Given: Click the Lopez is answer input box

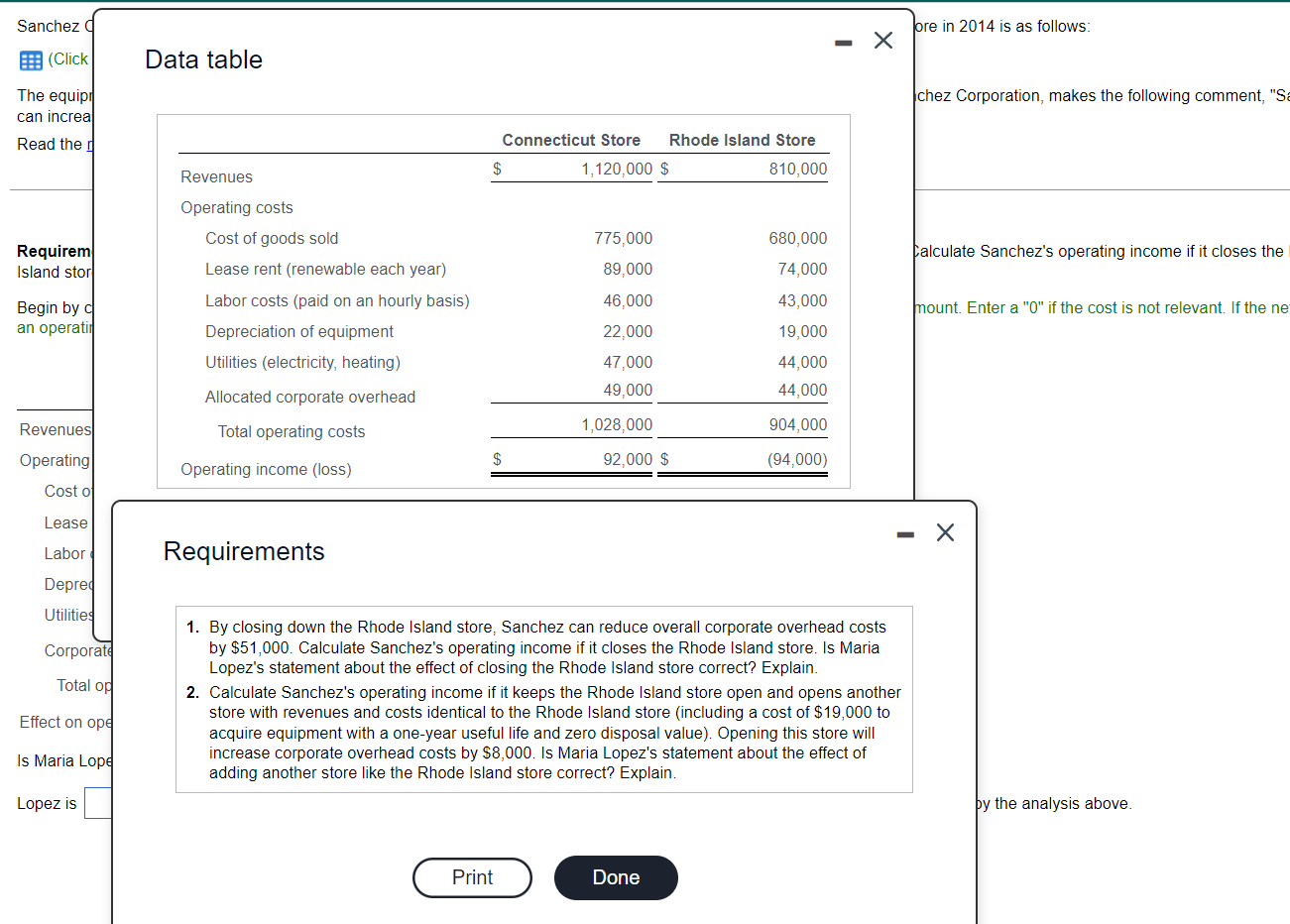Looking at the screenshot, I should (98, 803).
